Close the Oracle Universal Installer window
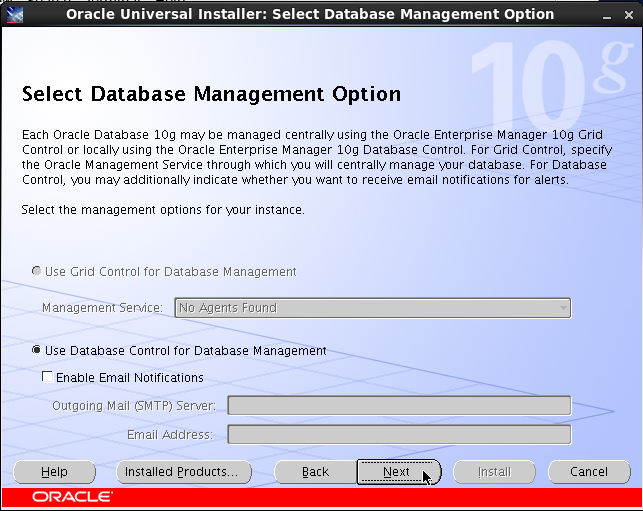This screenshot has width=643, height=511. 629,15
